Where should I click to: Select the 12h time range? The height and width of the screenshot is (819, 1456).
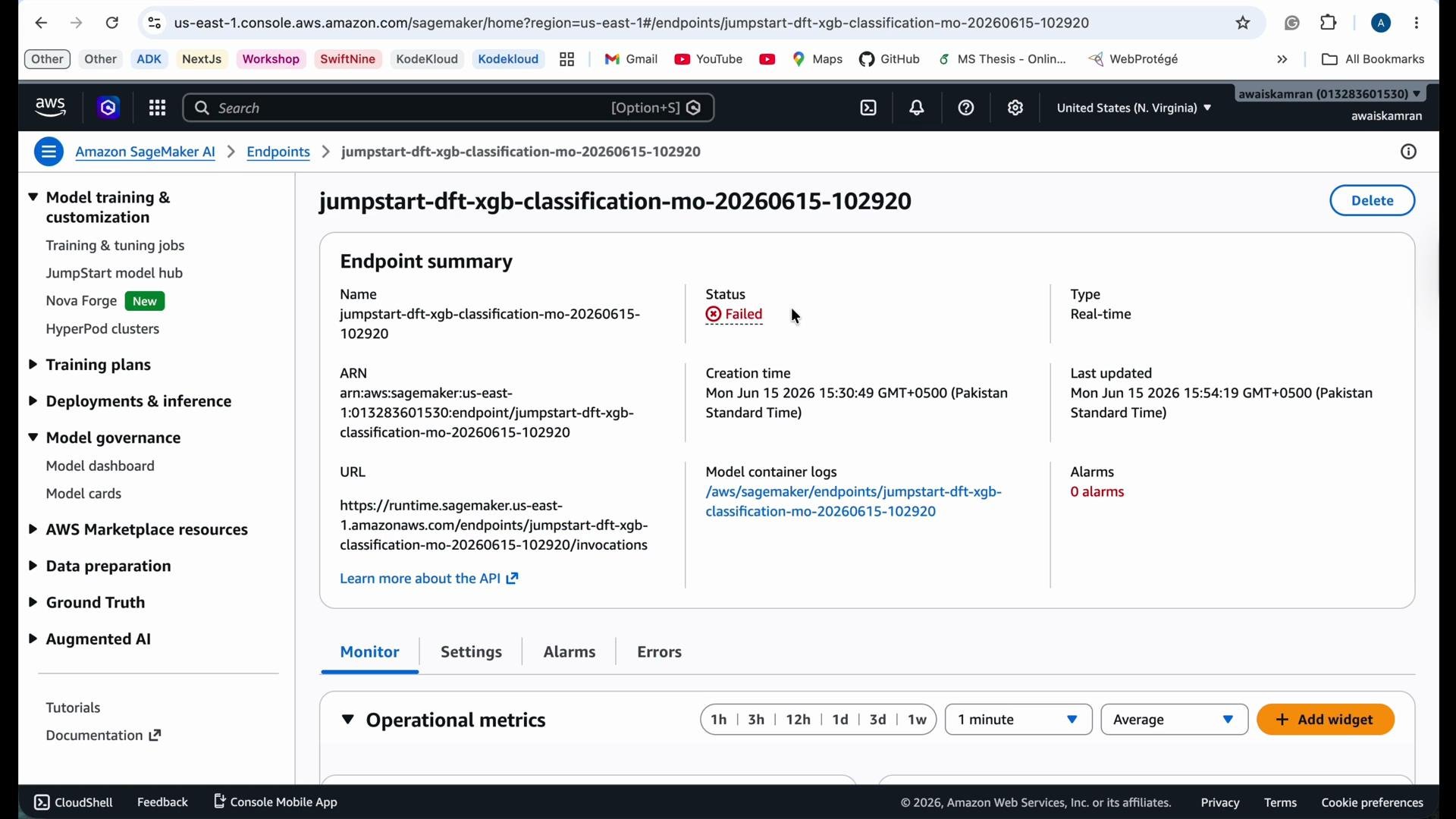click(x=798, y=720)
